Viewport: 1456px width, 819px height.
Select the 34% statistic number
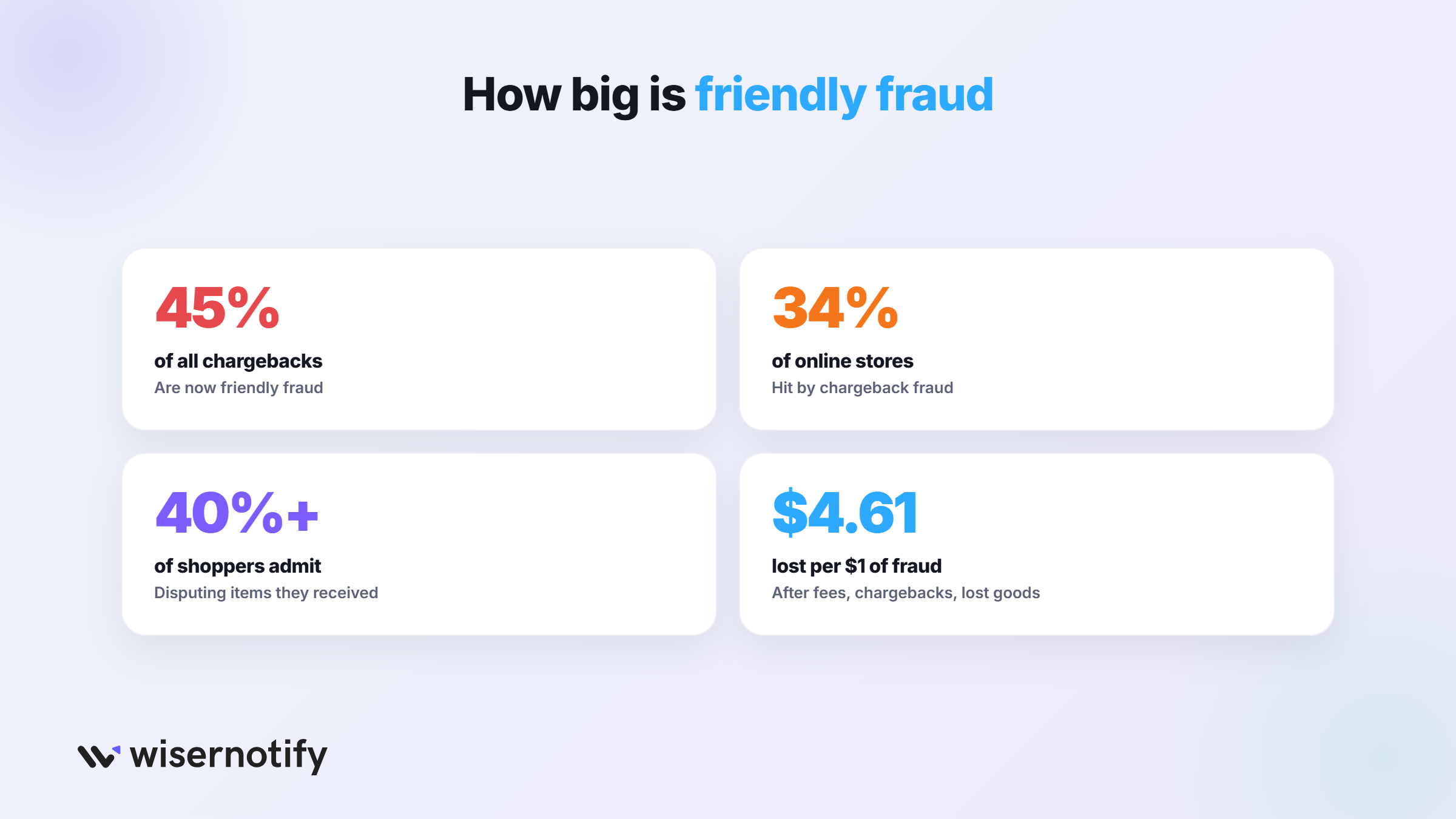coord(835,308)
